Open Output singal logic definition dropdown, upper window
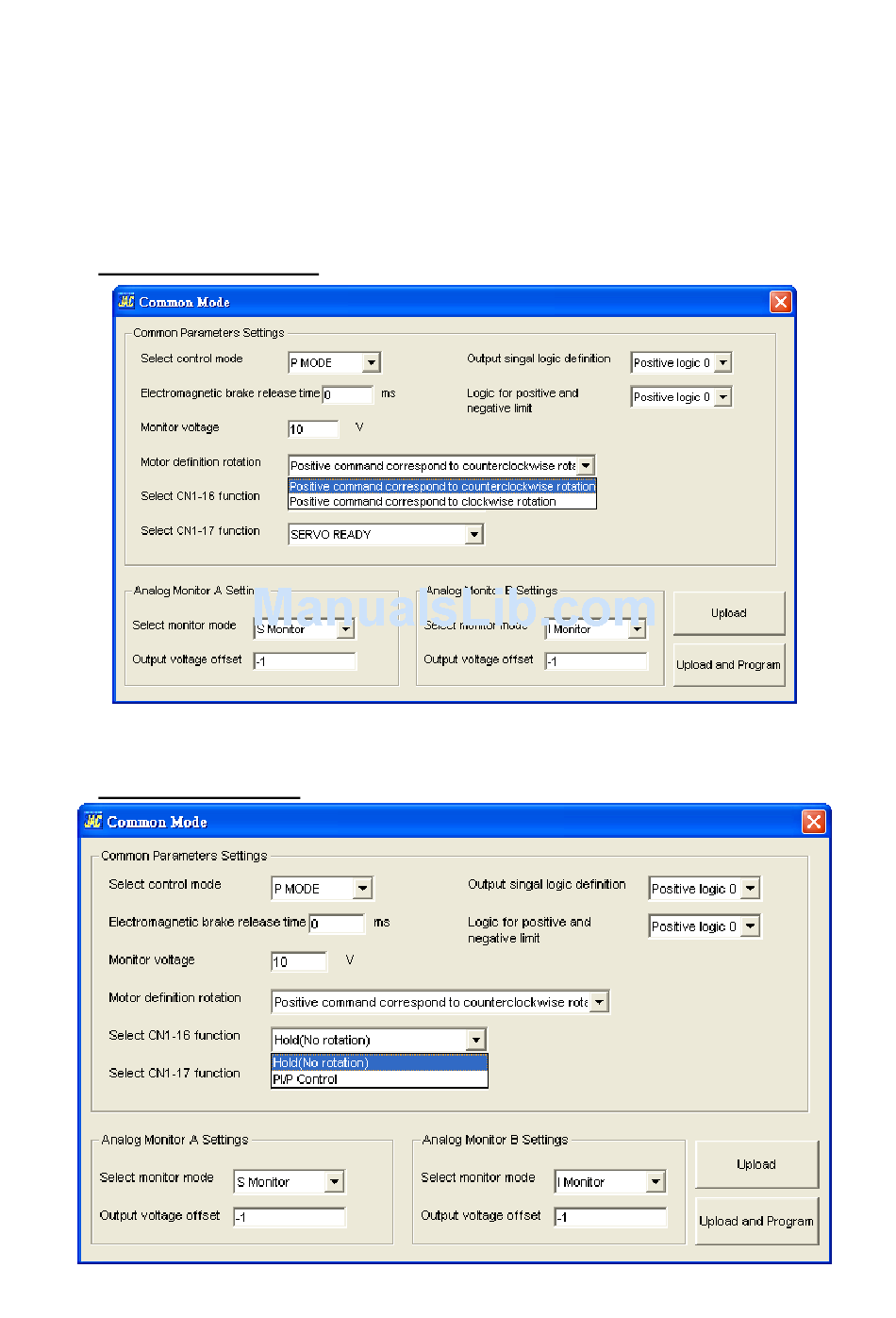Viewport: 896px width, 1318px height. tap(722, 362)
